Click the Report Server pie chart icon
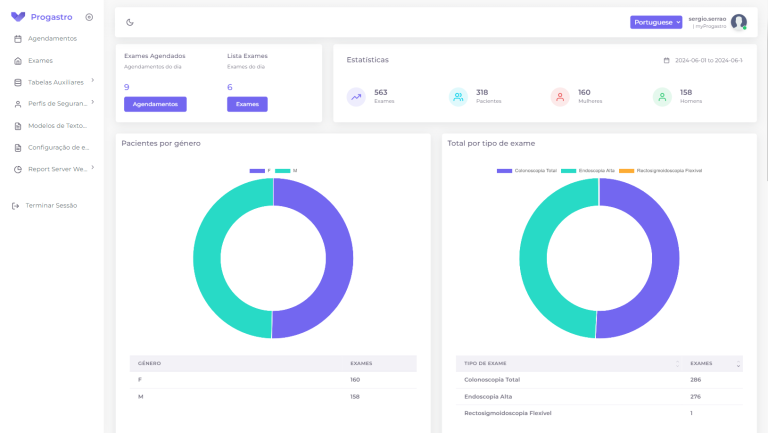Image resolution: width=768 pixels, height=433 pixels. coord(18,169)
